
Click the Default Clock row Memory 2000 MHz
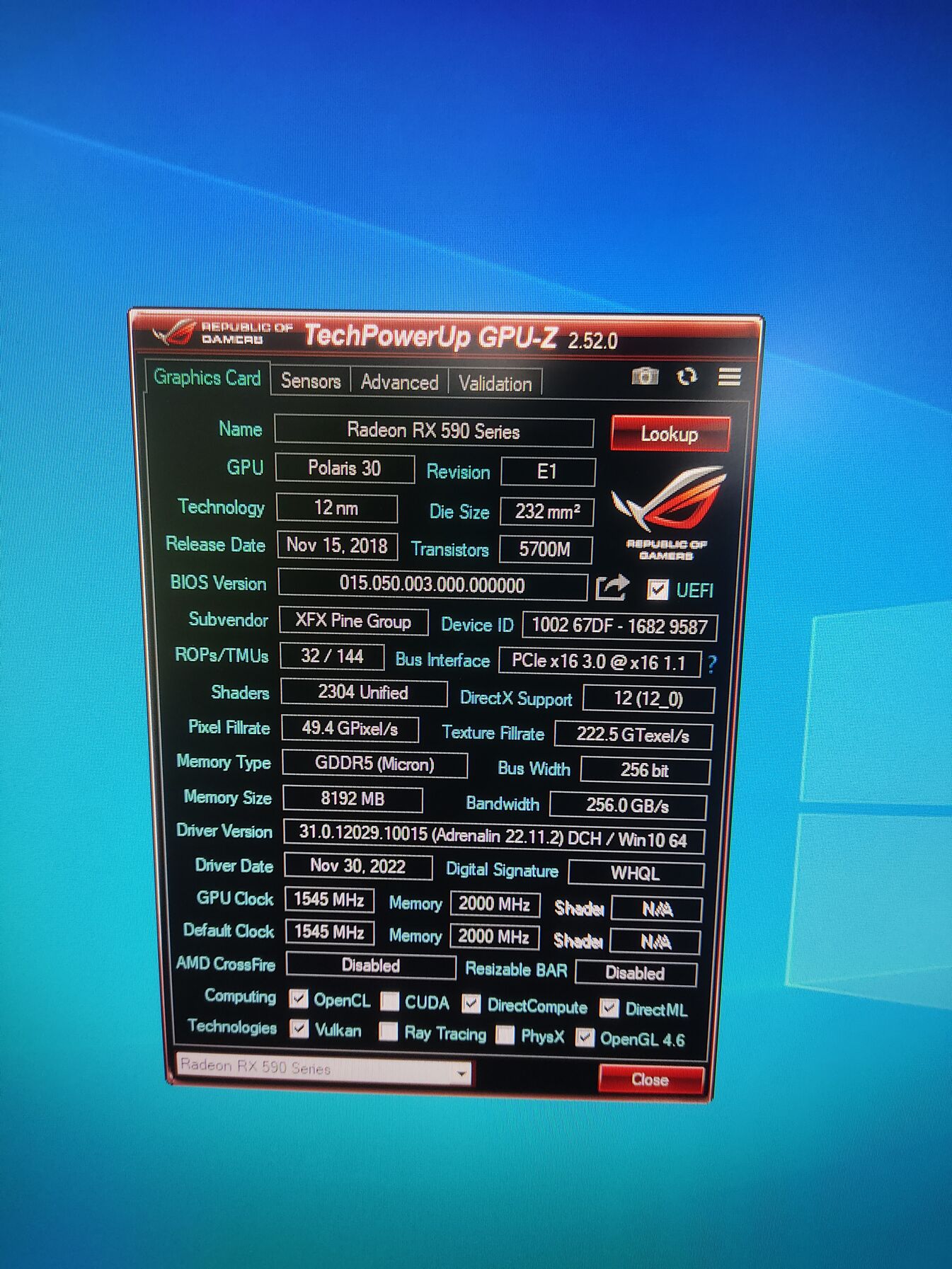click(x=494, y=936)
